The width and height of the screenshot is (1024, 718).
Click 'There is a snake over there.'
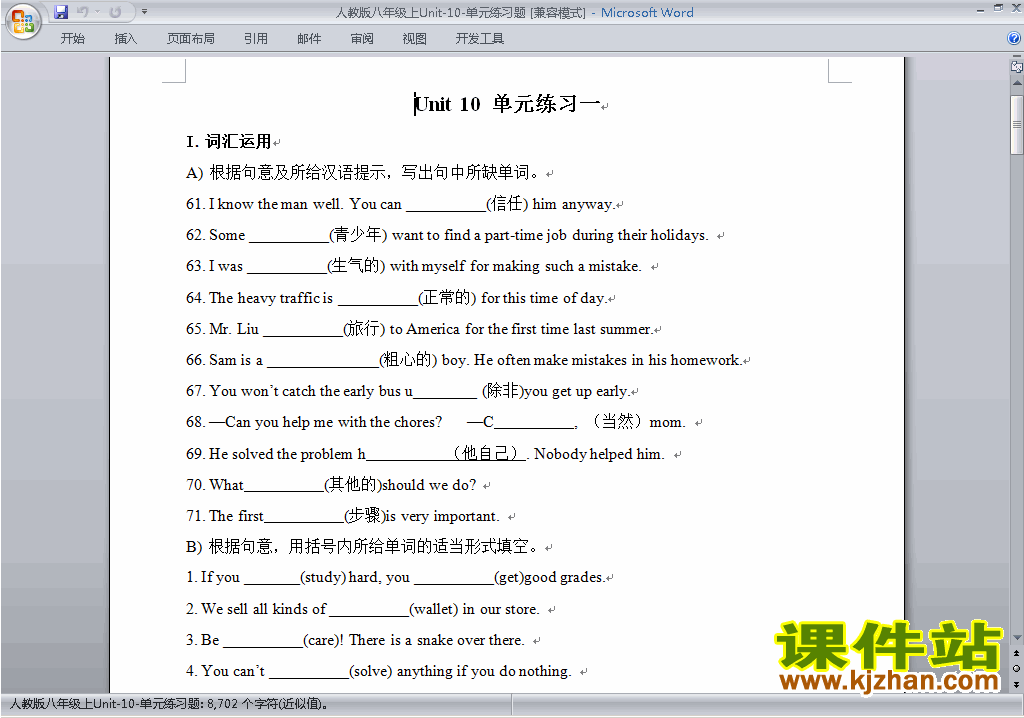tap(437, 640)
